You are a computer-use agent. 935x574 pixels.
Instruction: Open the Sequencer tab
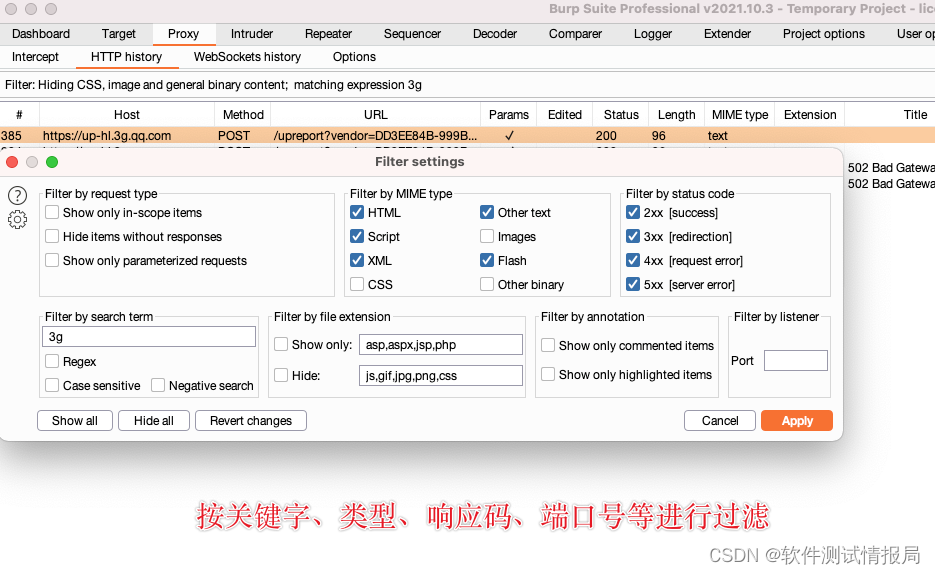tap(413, 34)
